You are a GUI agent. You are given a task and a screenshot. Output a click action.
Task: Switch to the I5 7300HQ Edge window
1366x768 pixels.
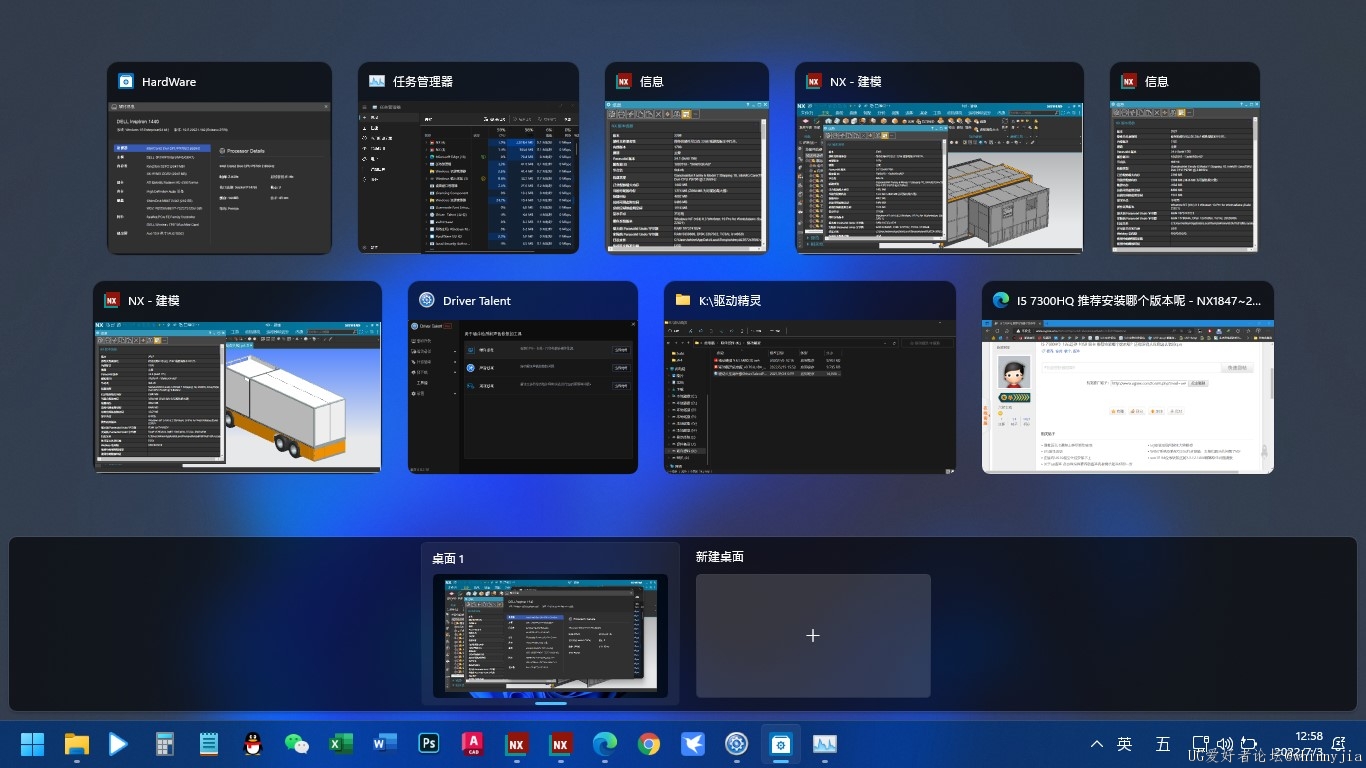click(x=1128, y=377)
